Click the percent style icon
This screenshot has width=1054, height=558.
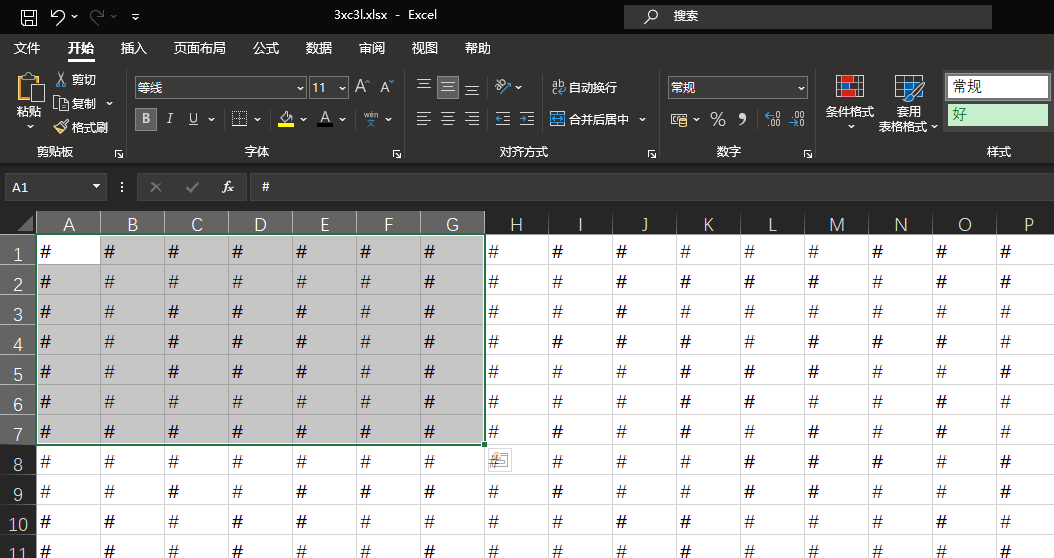(x=717, y=119)
